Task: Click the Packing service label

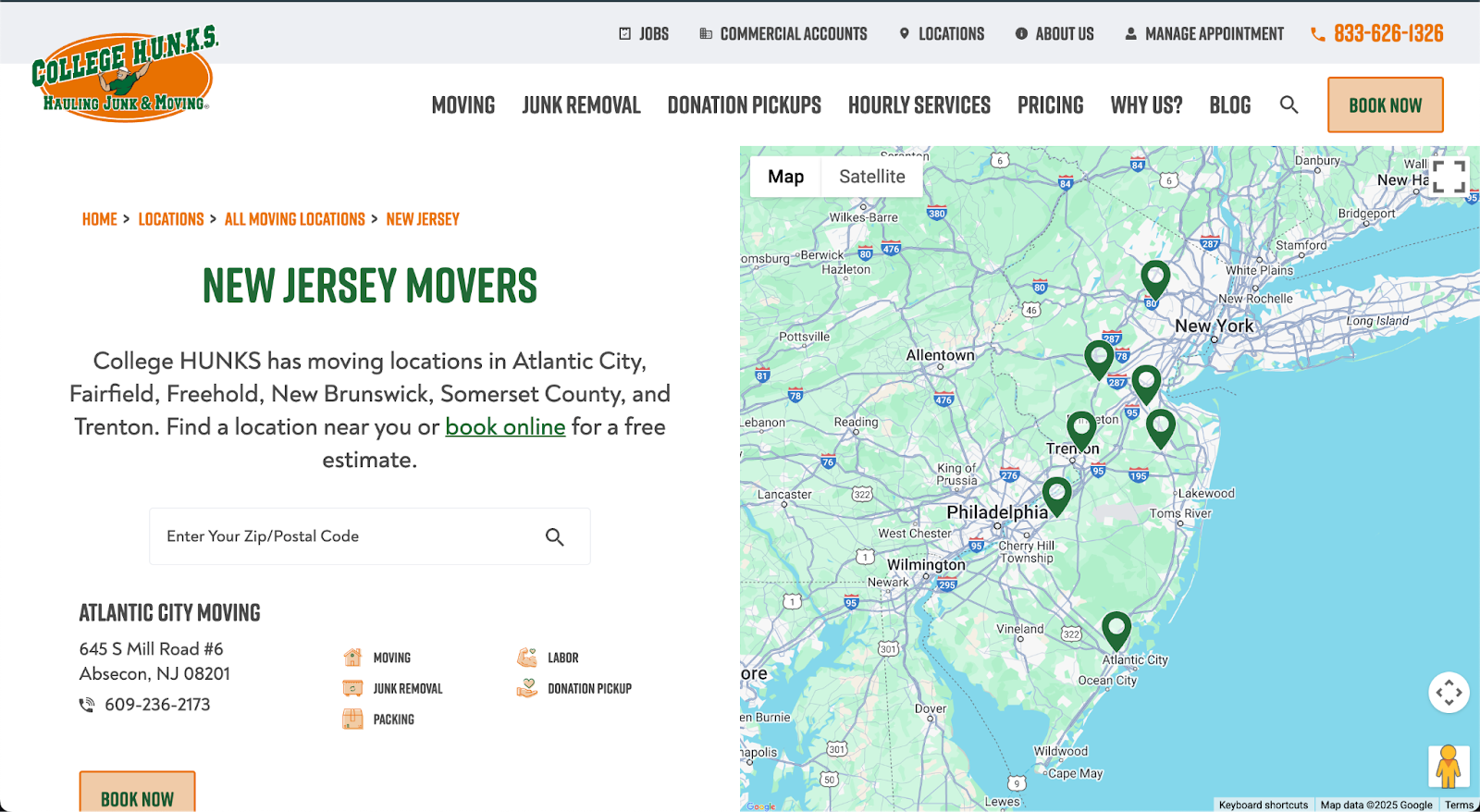Action: (393, 719)
